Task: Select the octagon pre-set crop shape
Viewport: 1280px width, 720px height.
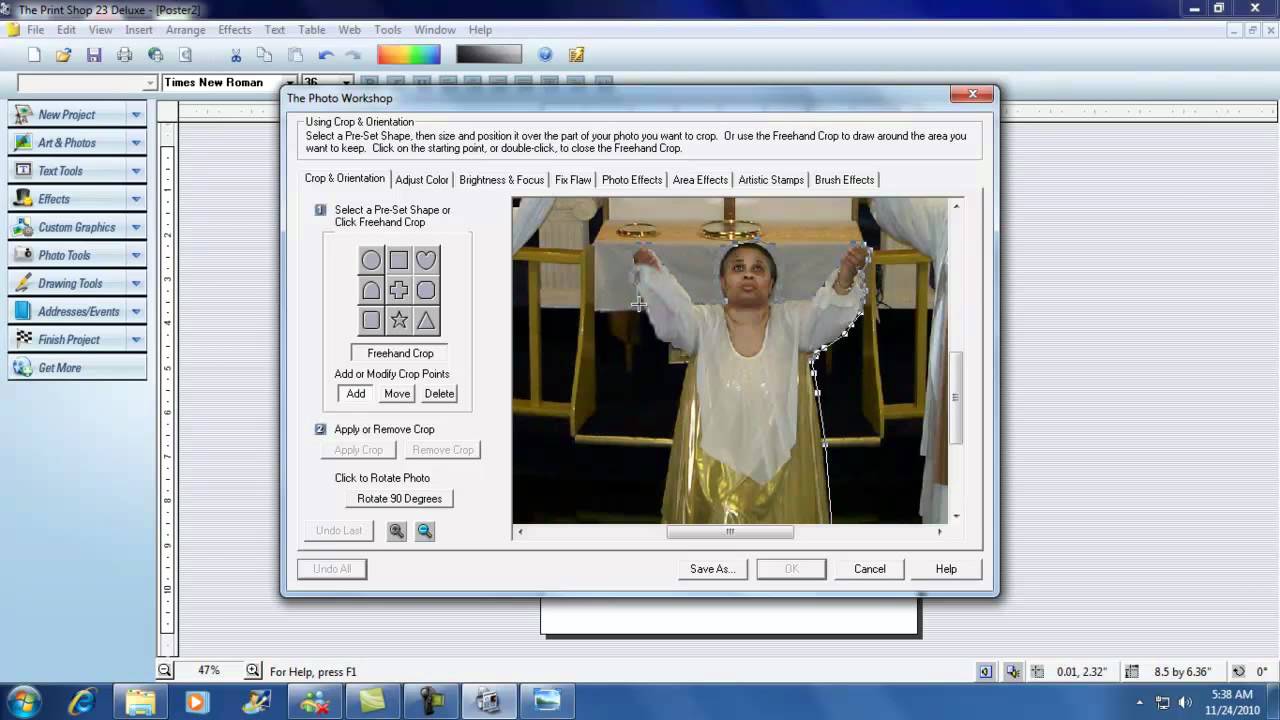Action: pyautogui.click(x=426, y=291)
